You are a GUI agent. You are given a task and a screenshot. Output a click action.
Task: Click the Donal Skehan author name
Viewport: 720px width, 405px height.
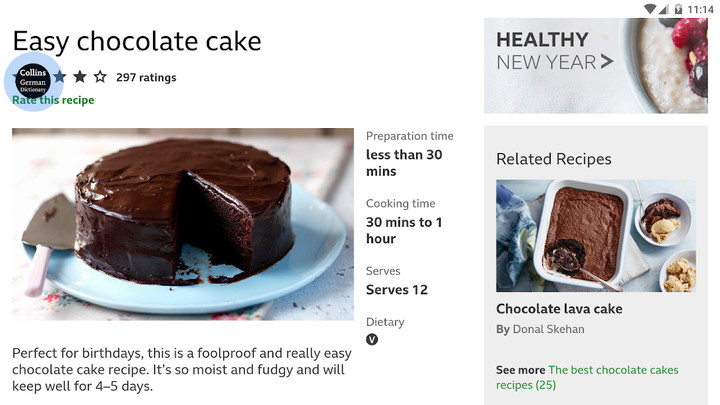pyautogui.click(x=549, y=329)
